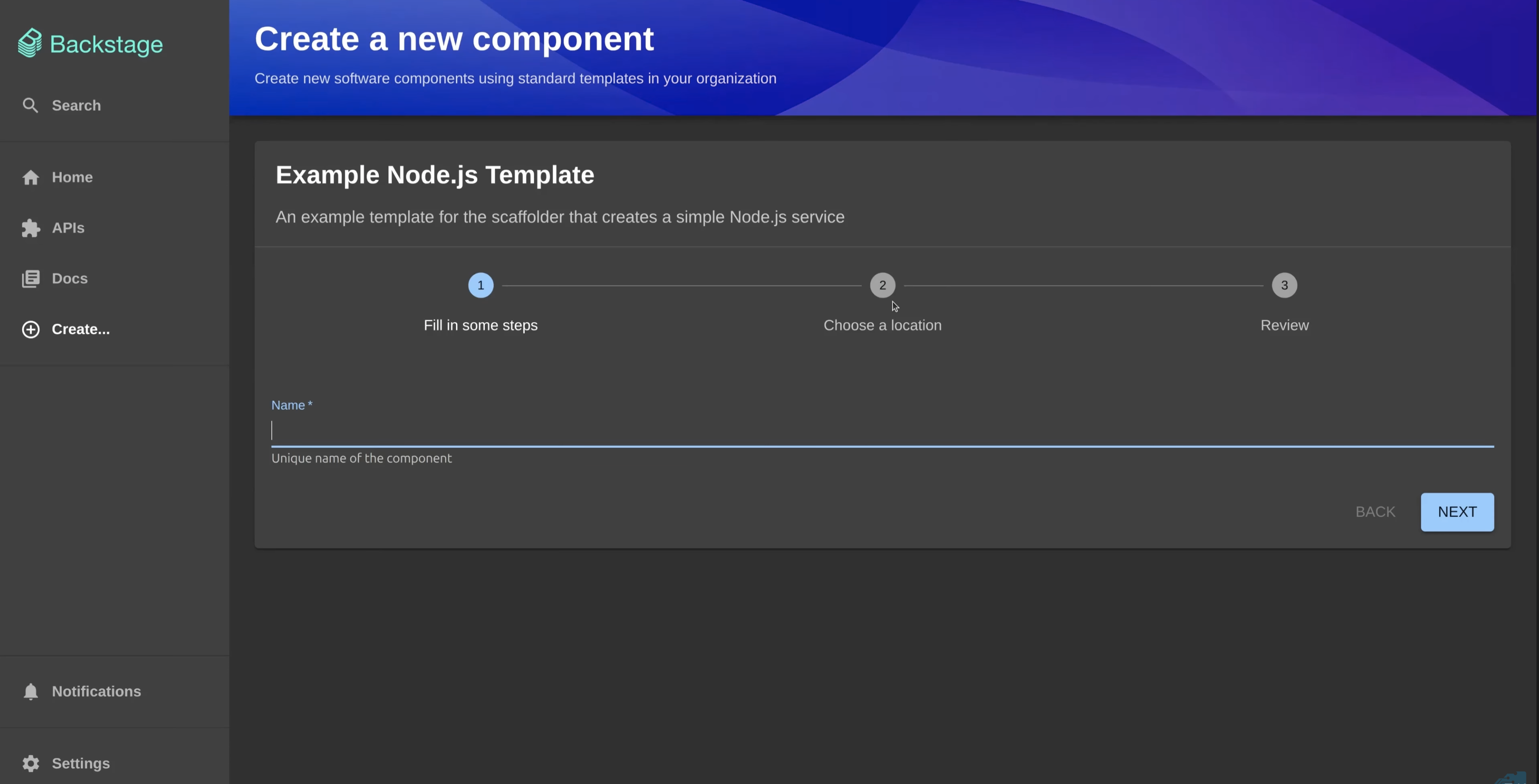Select step 2 circle in stepper

tap(882, 286)
